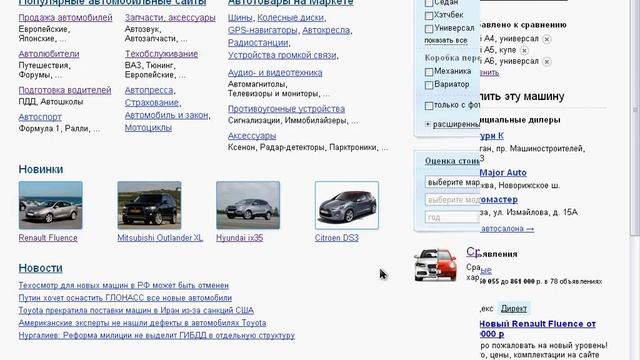Open Мотоциклы link

pyautogui.click(x=148, y=128)
